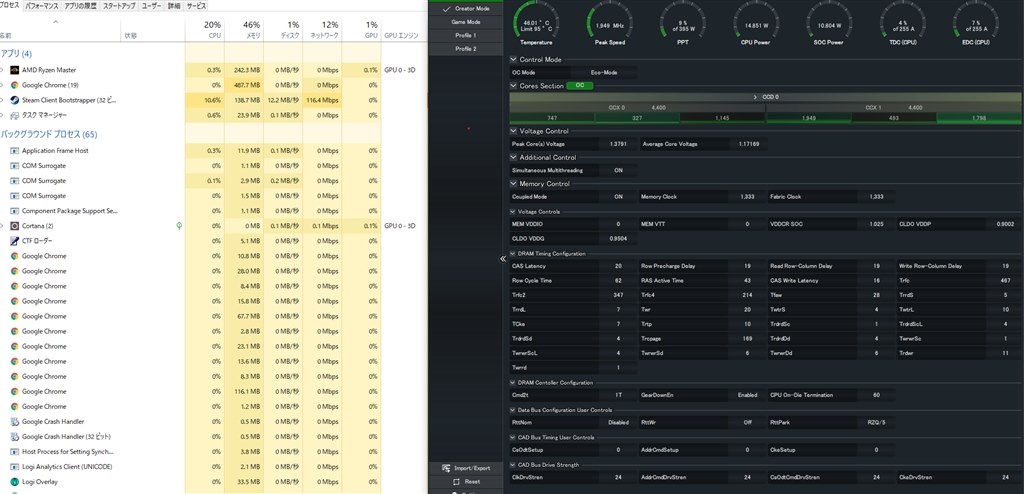Click the AMD Ryzen Master process icon

coord(15,70)
